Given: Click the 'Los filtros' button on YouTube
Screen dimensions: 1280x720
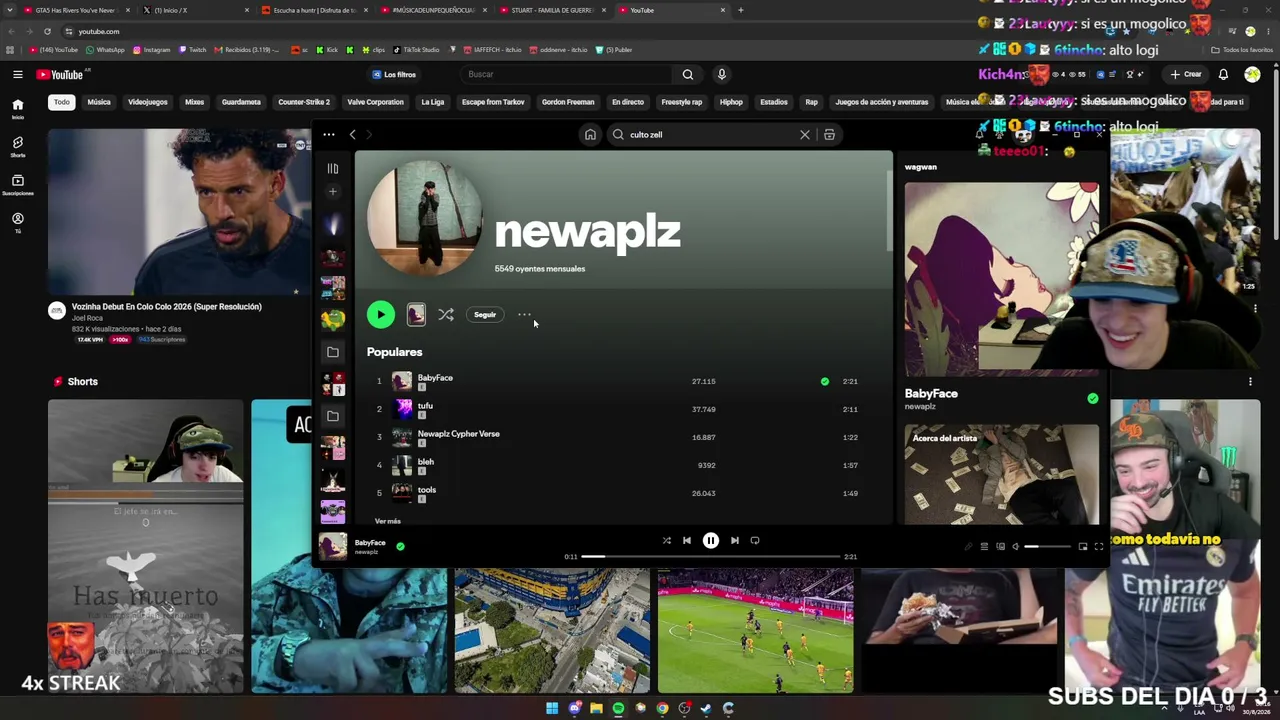Looking at the screenshot, I should 394,74.
